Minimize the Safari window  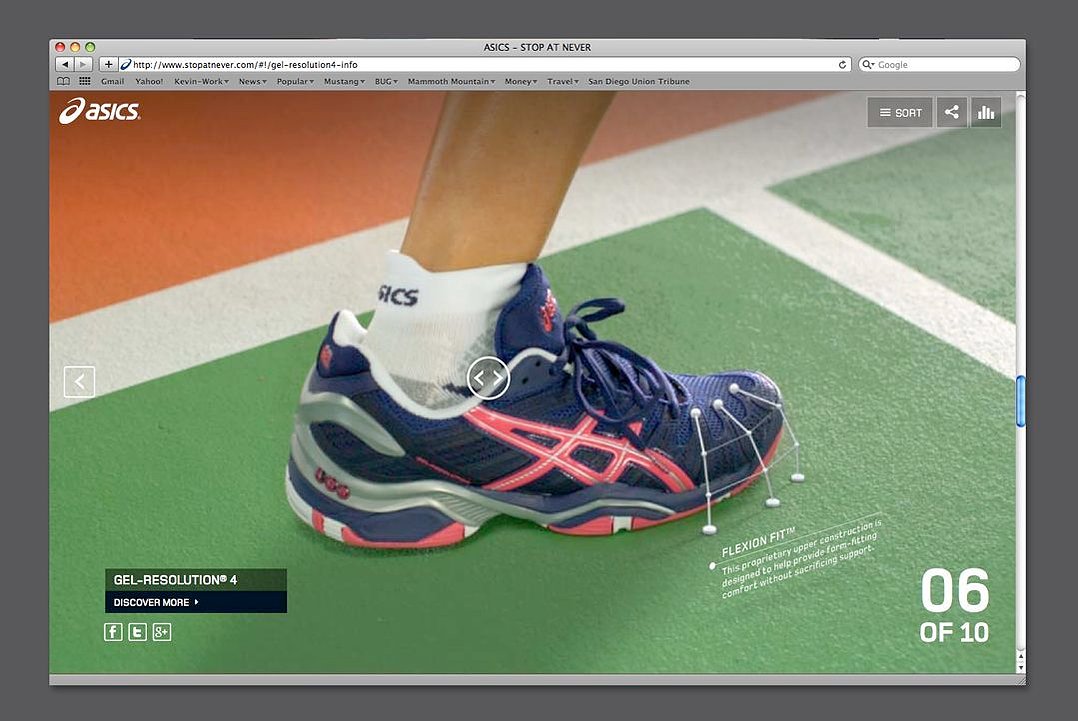click(75, 47)
